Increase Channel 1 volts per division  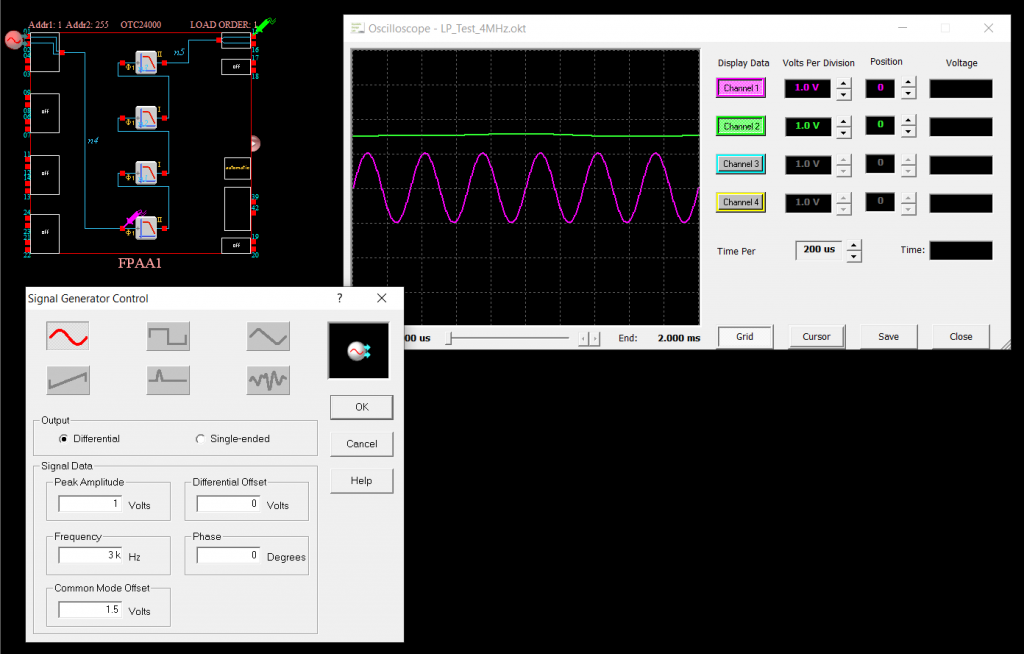(x=843, y=82)
